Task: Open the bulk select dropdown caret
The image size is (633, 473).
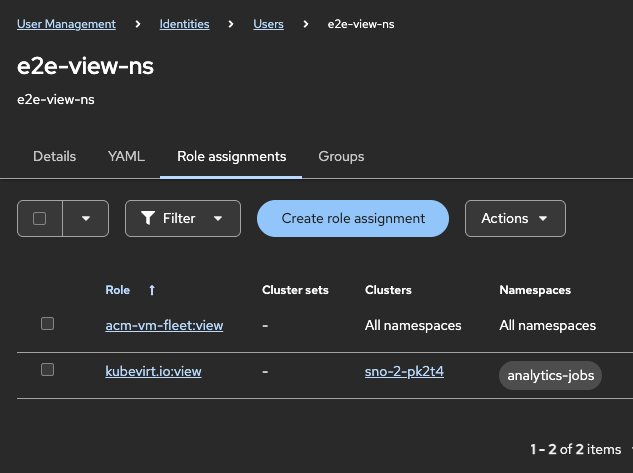Action: [85, 218]
